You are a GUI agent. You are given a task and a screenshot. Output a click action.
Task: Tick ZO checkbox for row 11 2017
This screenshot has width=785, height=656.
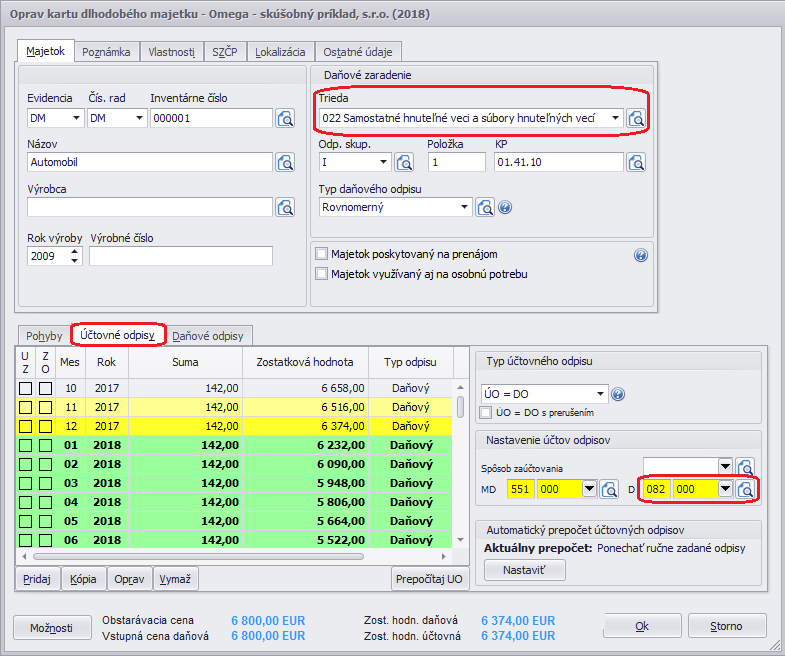click(46, 407)
